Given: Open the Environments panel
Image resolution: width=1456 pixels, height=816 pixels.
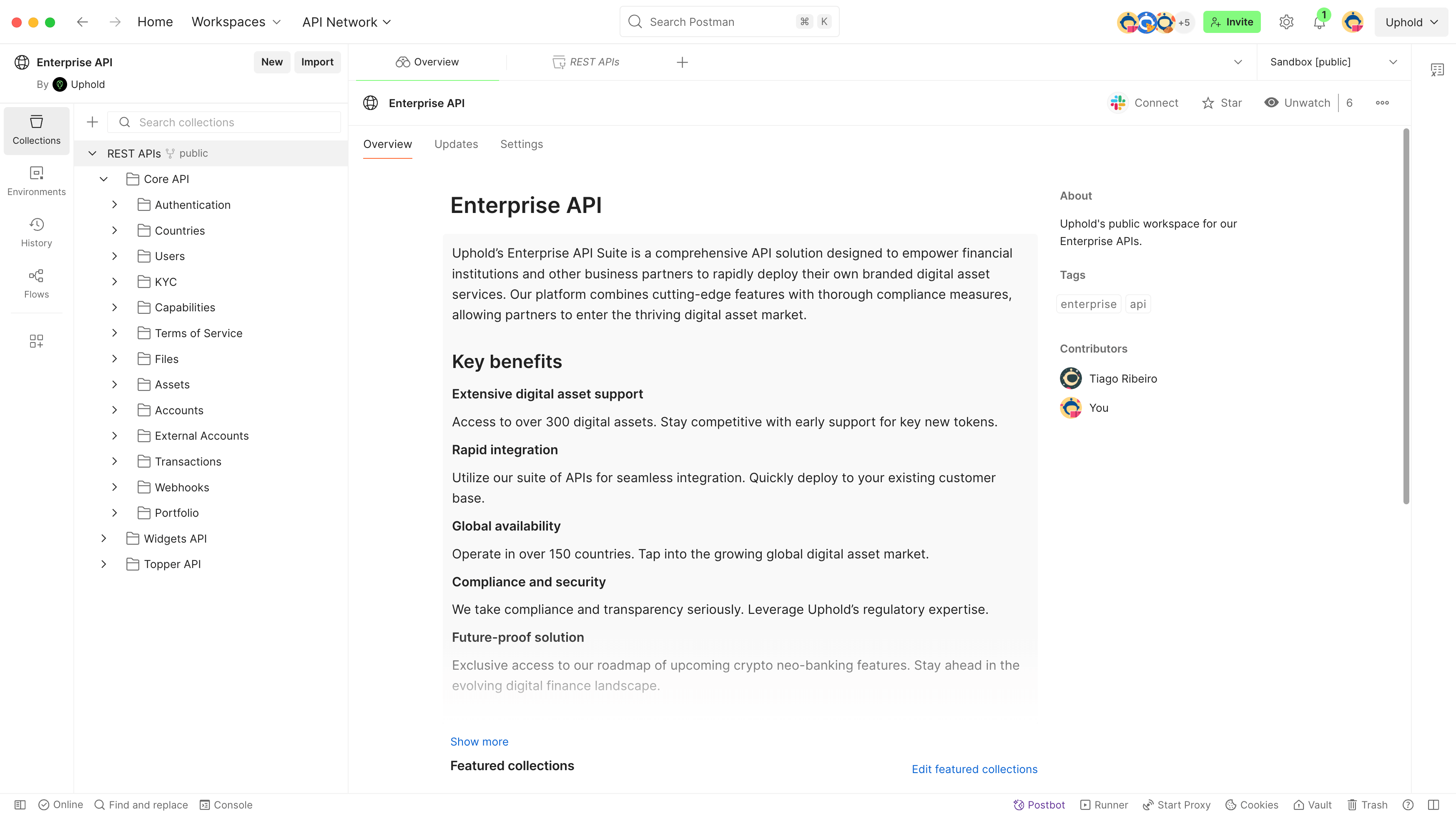Looking at the screenshot, I should pyautogui.click(x=36, y=181).
